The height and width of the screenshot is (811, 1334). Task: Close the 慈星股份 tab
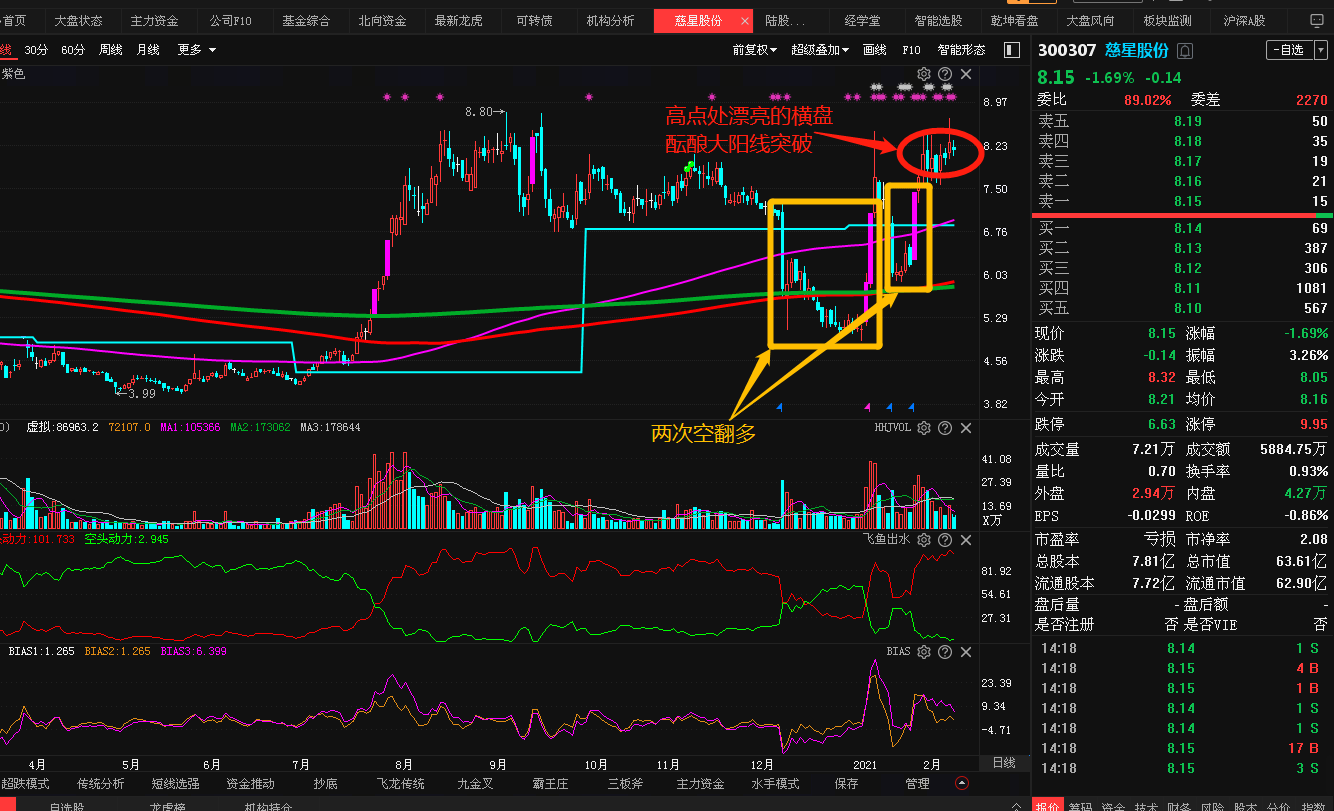[x=744, y=21]
